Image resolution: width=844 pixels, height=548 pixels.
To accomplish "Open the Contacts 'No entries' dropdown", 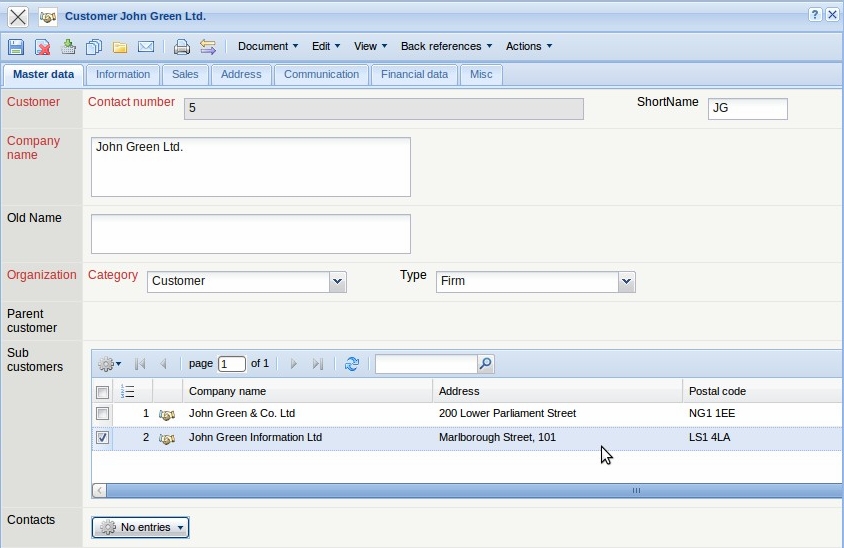I will 140,527.
